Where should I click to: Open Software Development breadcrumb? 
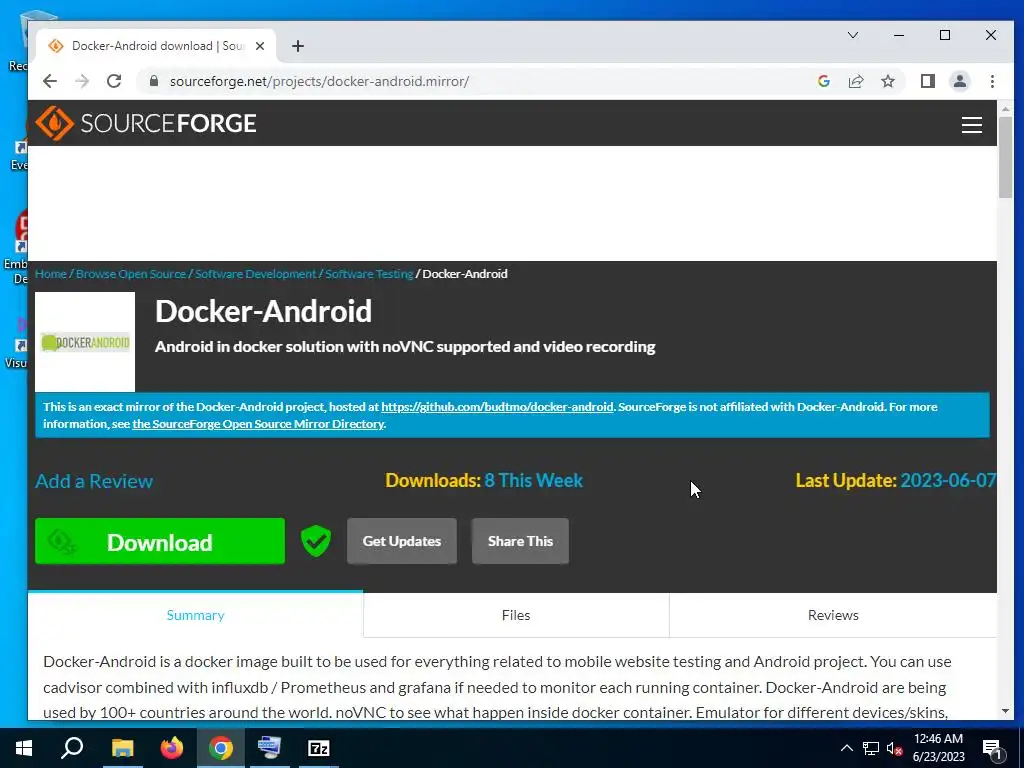[x=255, y=274]
